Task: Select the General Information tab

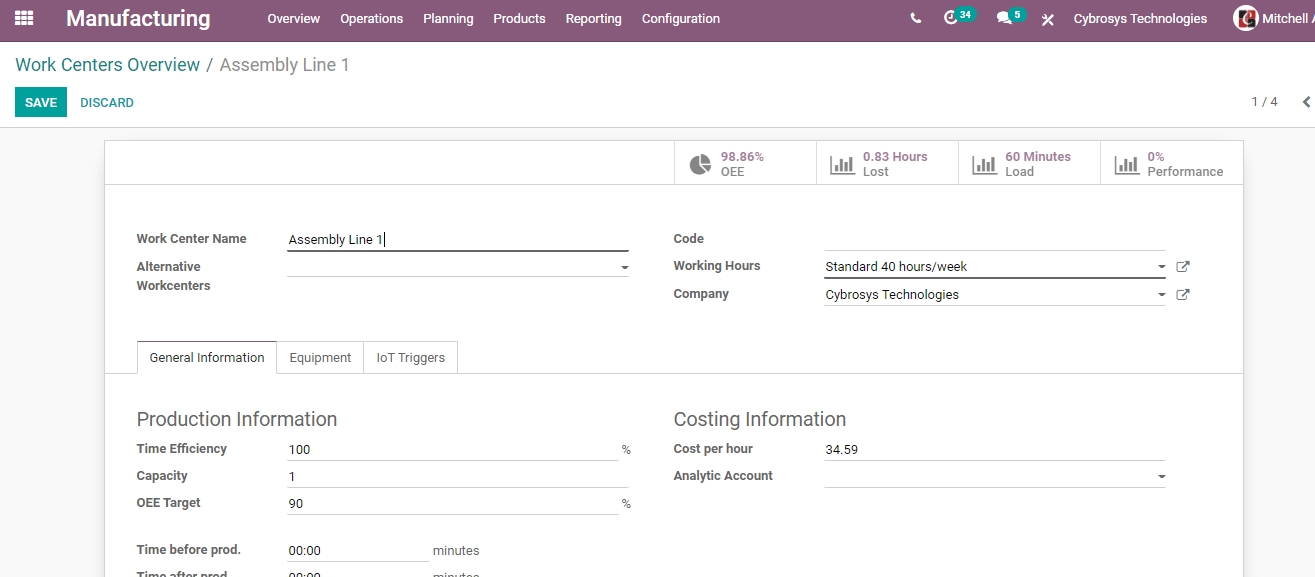Action: point(207,358)
